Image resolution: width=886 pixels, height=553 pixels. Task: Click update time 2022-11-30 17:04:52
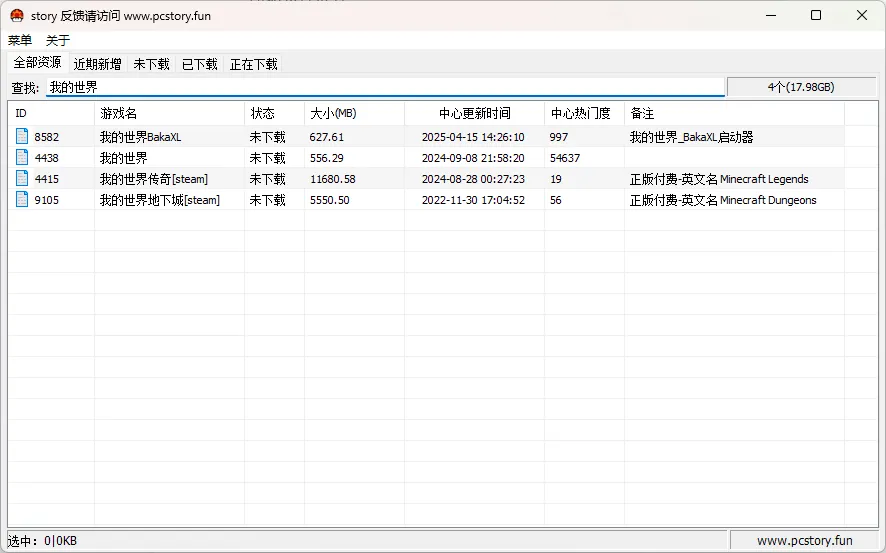pyautogui.click(x=473, y=200)
